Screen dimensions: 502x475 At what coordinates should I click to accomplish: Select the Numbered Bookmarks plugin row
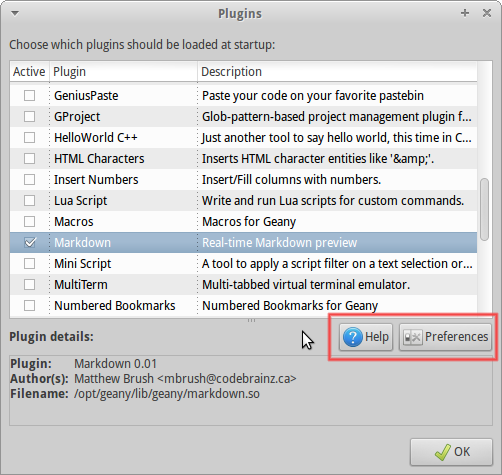243,306
